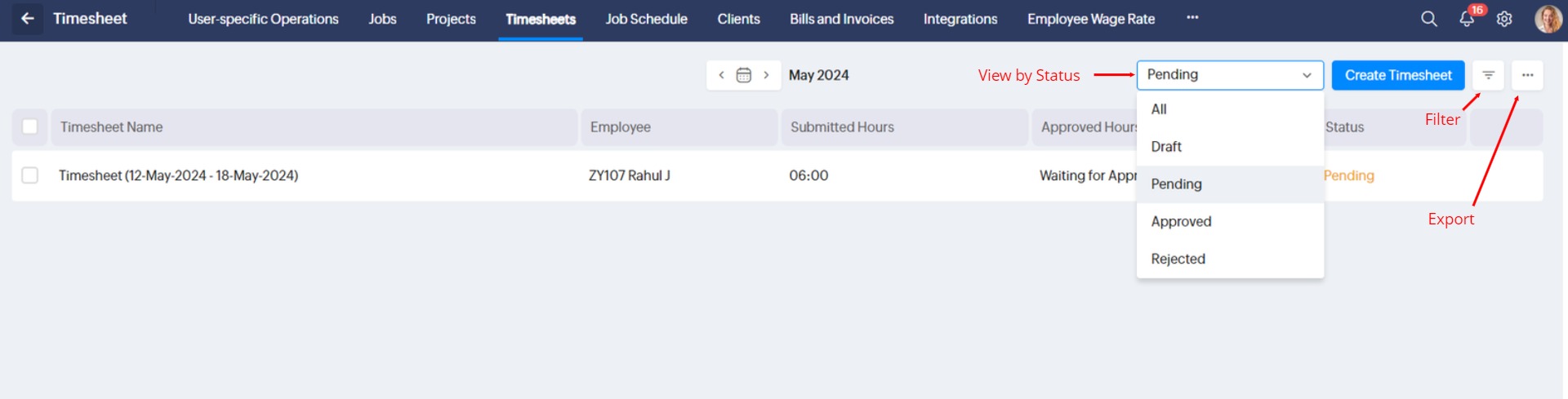
Task: Open the Bills and Invoices tab
Action: pyautogui.click(x=841, y=19)
